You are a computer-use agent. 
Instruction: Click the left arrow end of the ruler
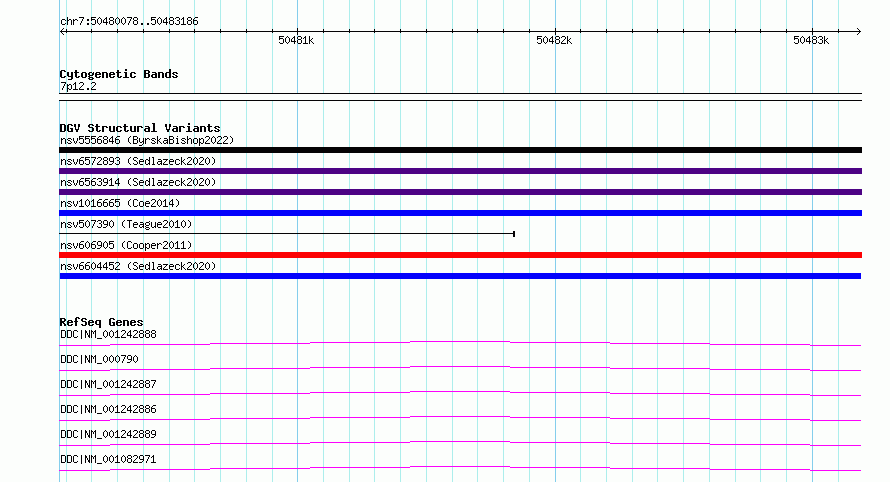(63, 31)
